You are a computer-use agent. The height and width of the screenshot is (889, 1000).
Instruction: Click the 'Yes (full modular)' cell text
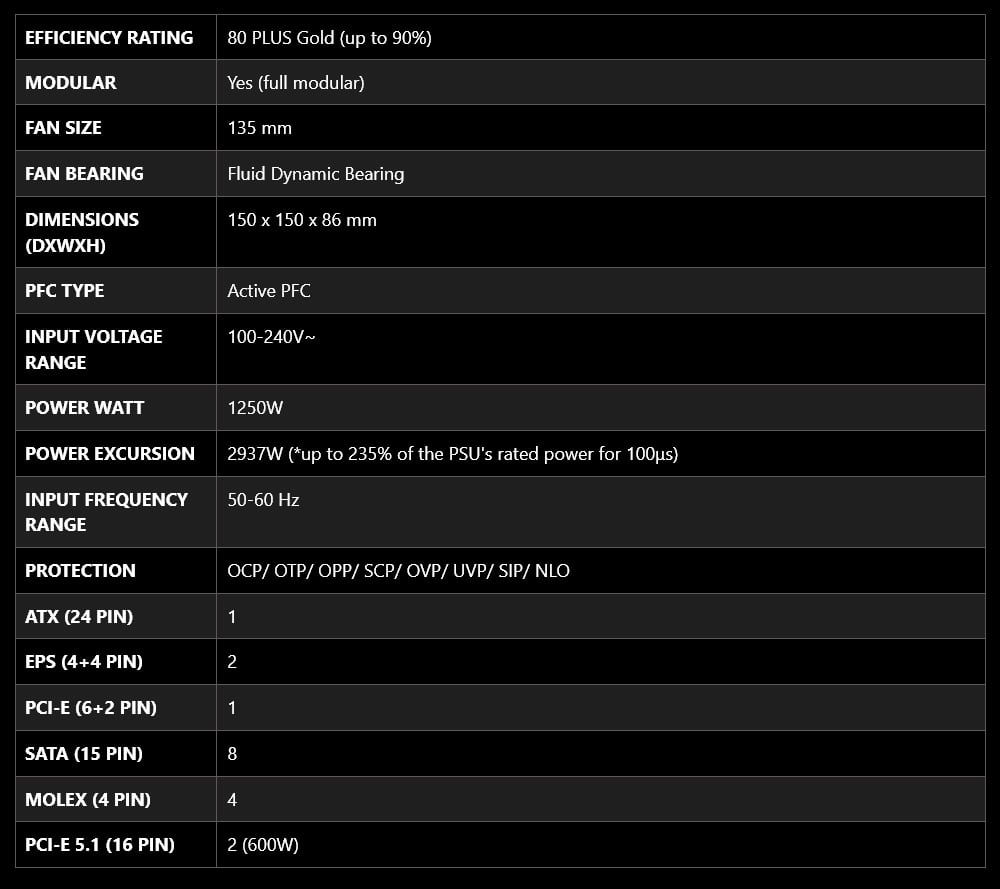296,83
